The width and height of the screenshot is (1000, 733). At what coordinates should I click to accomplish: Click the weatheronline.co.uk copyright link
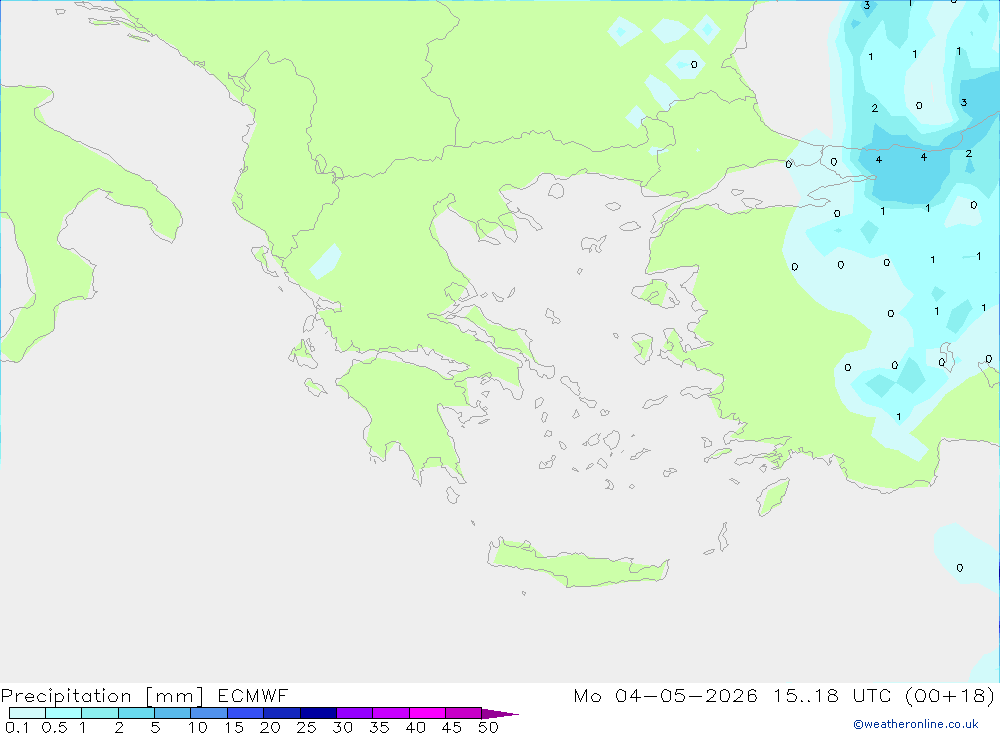click(x=916, y=724)
